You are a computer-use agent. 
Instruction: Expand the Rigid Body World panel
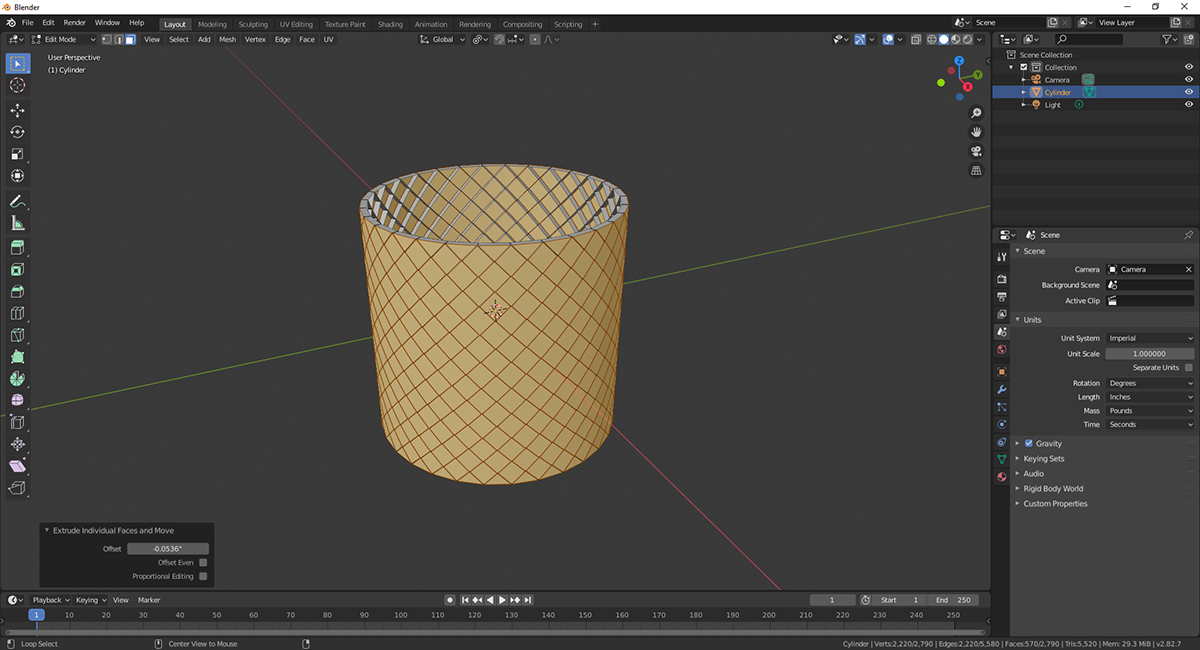[x=1053, y=489]
